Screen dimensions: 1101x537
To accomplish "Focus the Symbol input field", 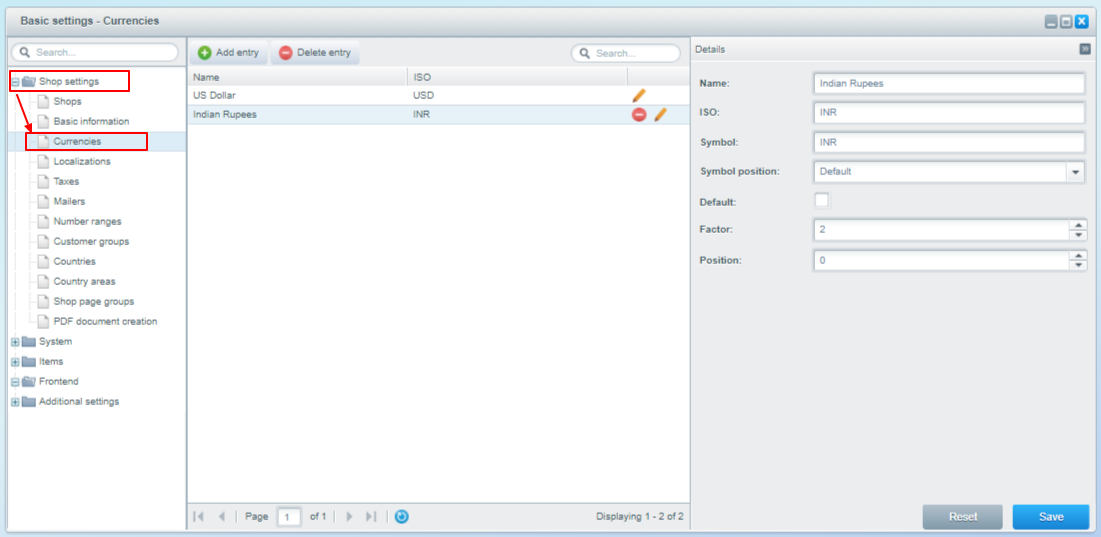I will click(949, 142).
